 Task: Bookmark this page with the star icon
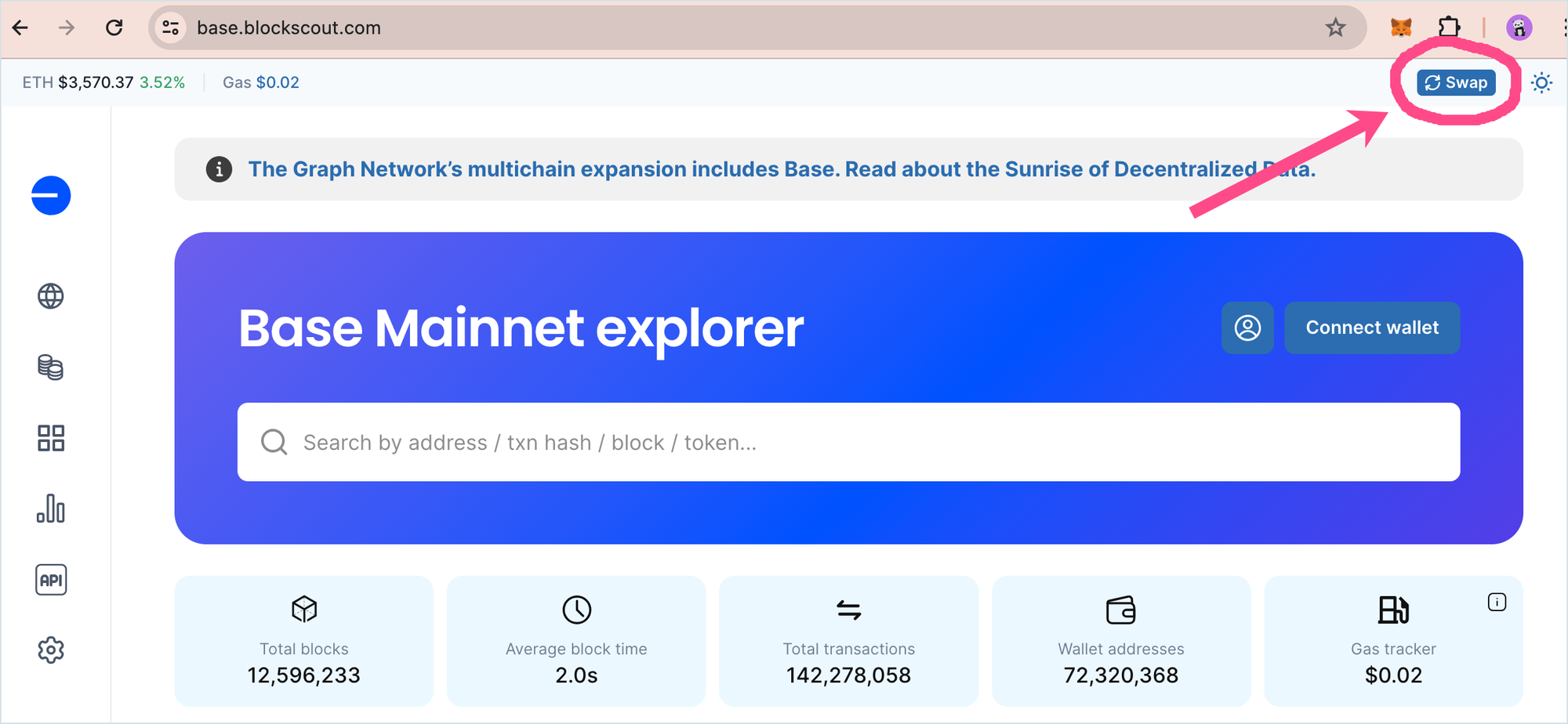tap(1336, 28)
